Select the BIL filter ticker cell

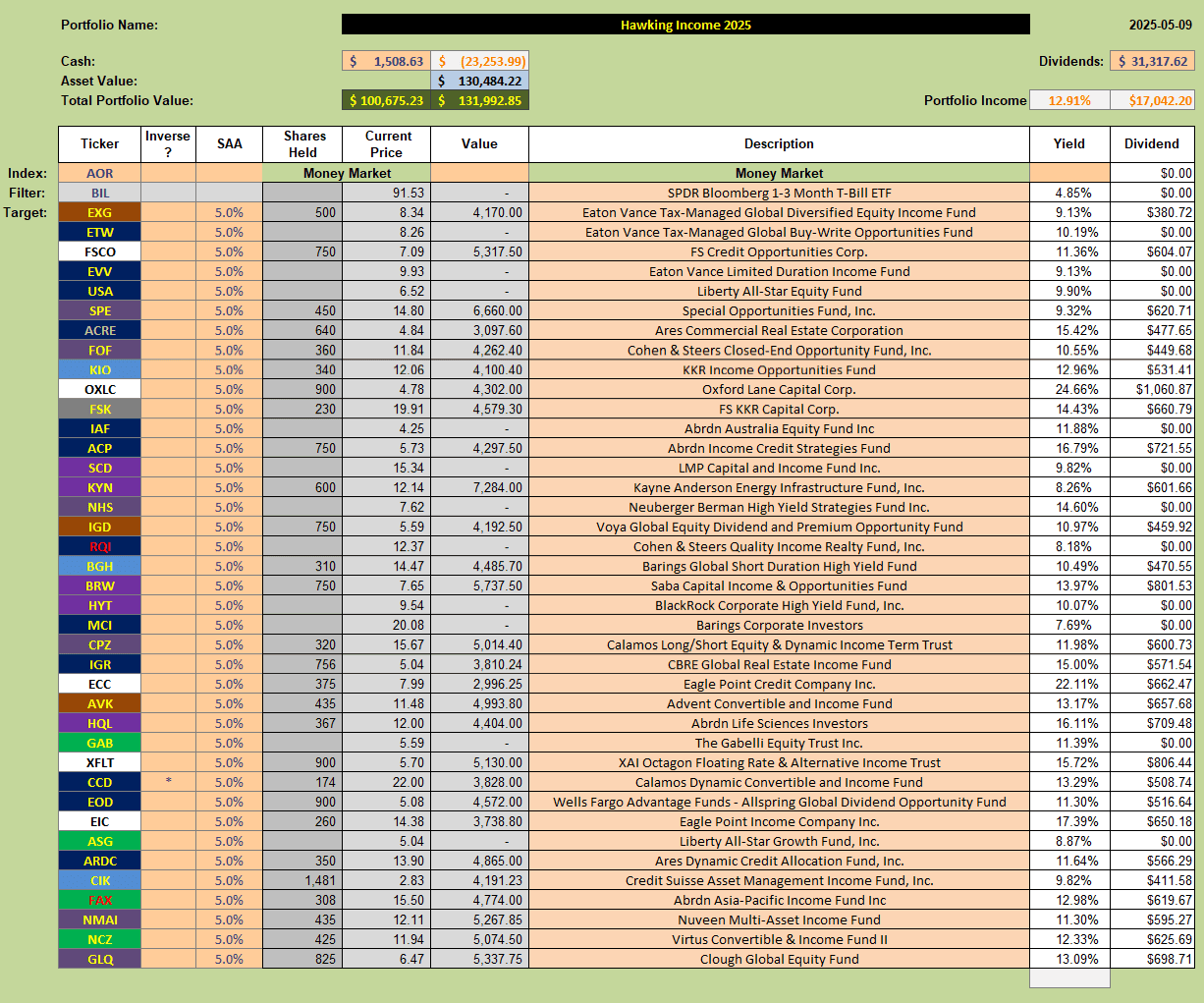click(99, 193)
